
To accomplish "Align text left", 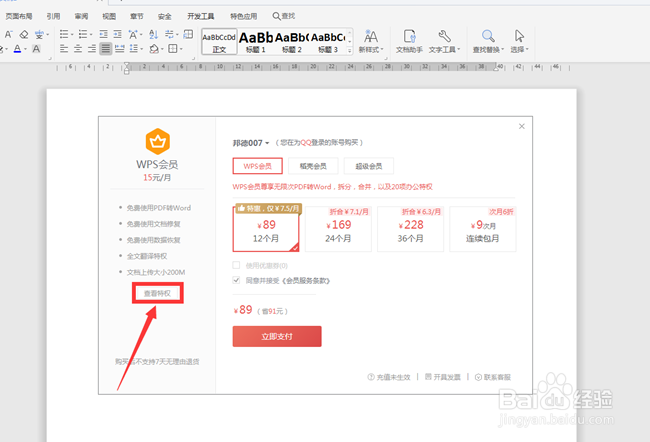I will pyautogui.click(x=64, y=49).
